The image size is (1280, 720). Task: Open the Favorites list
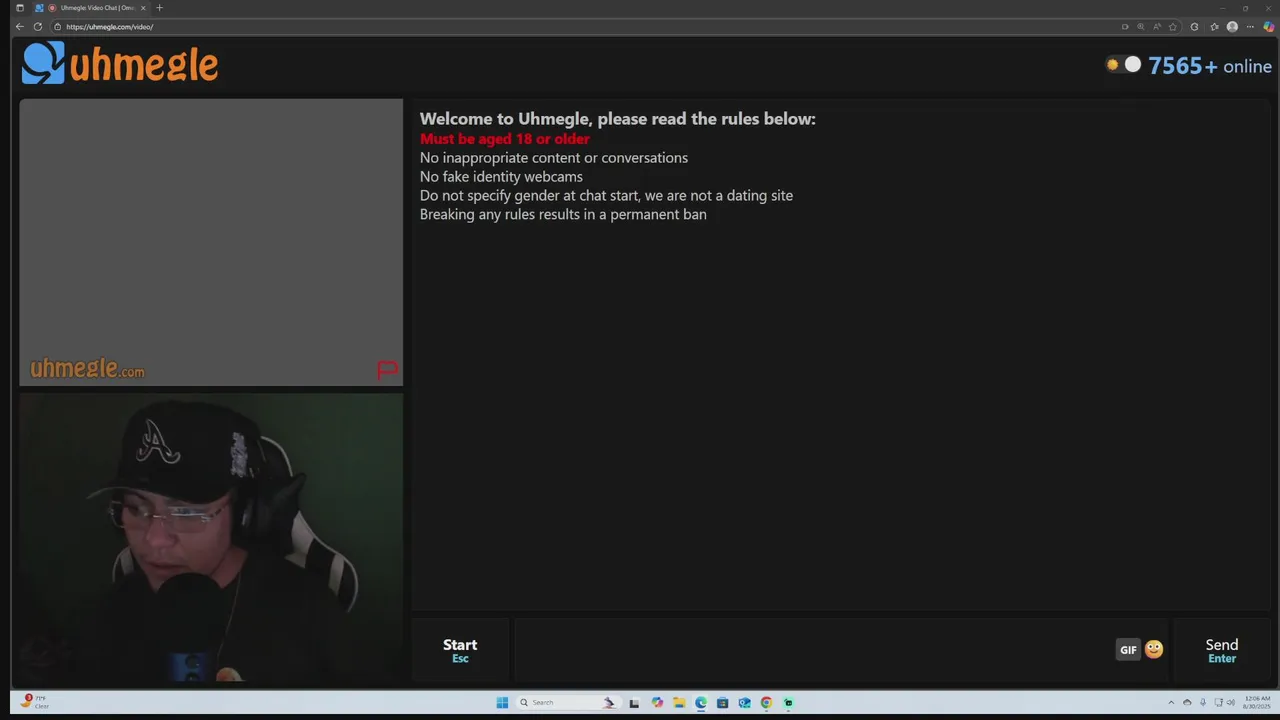[x=1214, y=27]
